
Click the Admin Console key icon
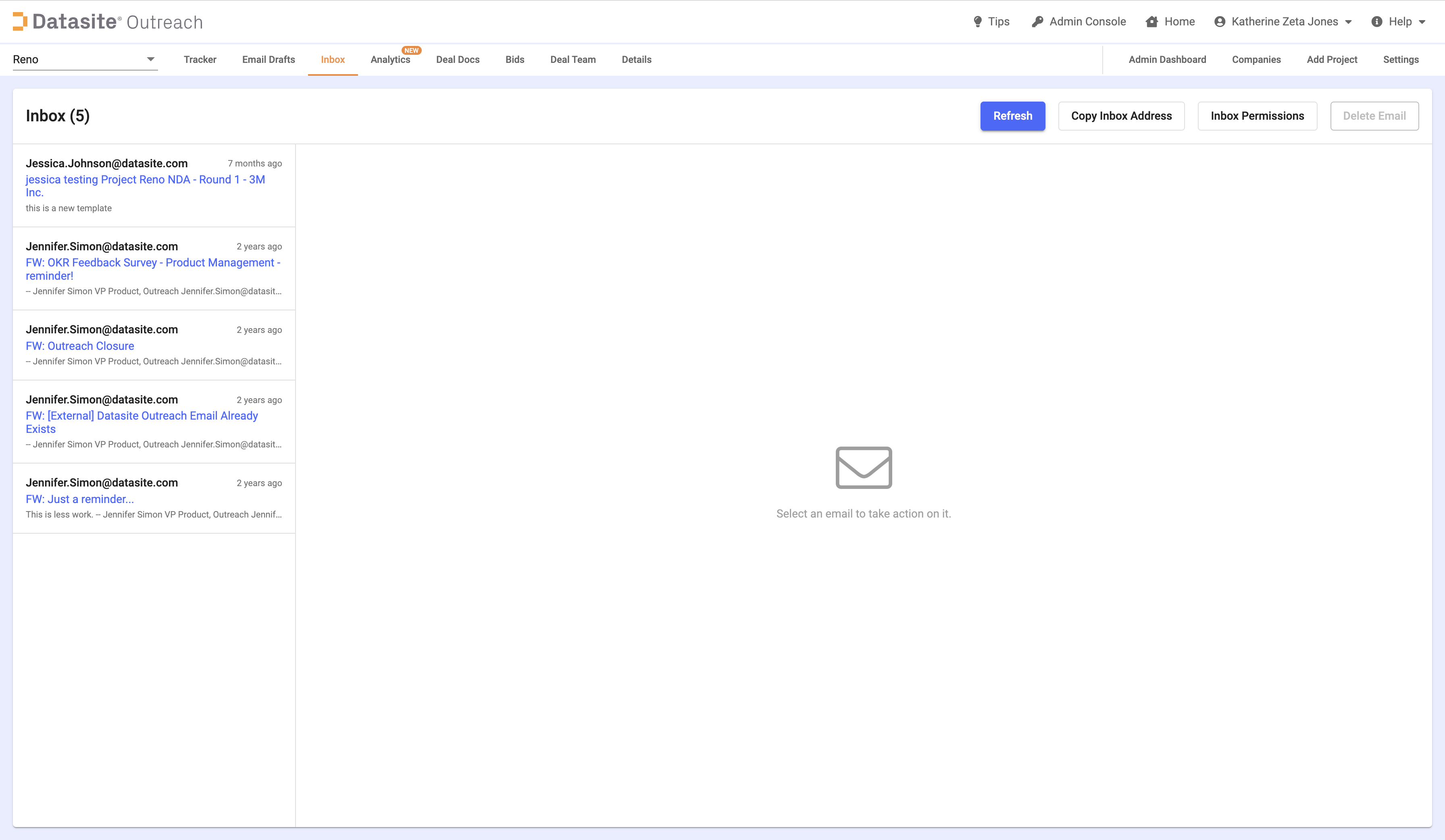click(x=1037, y=22)
